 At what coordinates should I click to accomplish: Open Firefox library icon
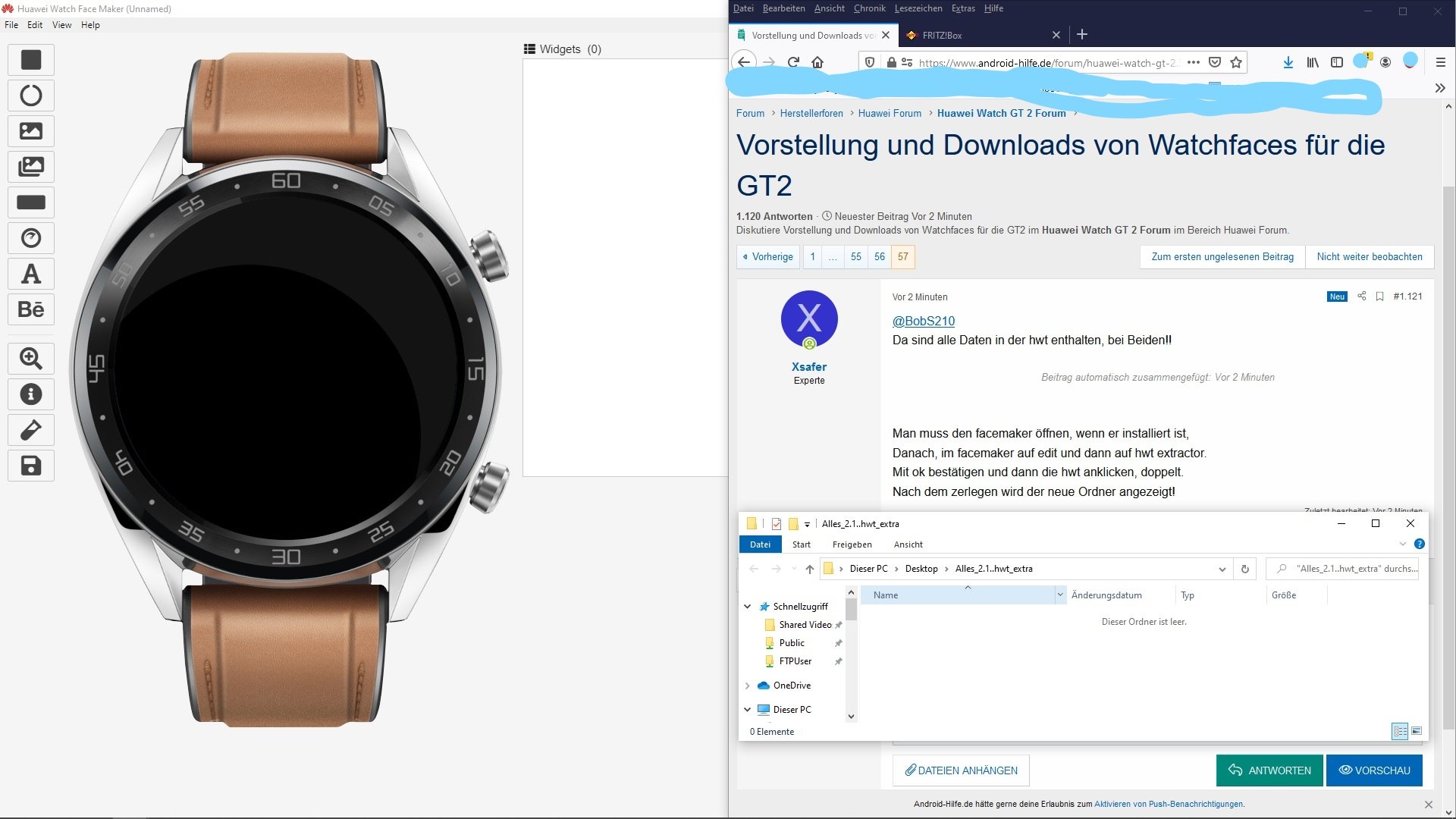(1313, 62)
